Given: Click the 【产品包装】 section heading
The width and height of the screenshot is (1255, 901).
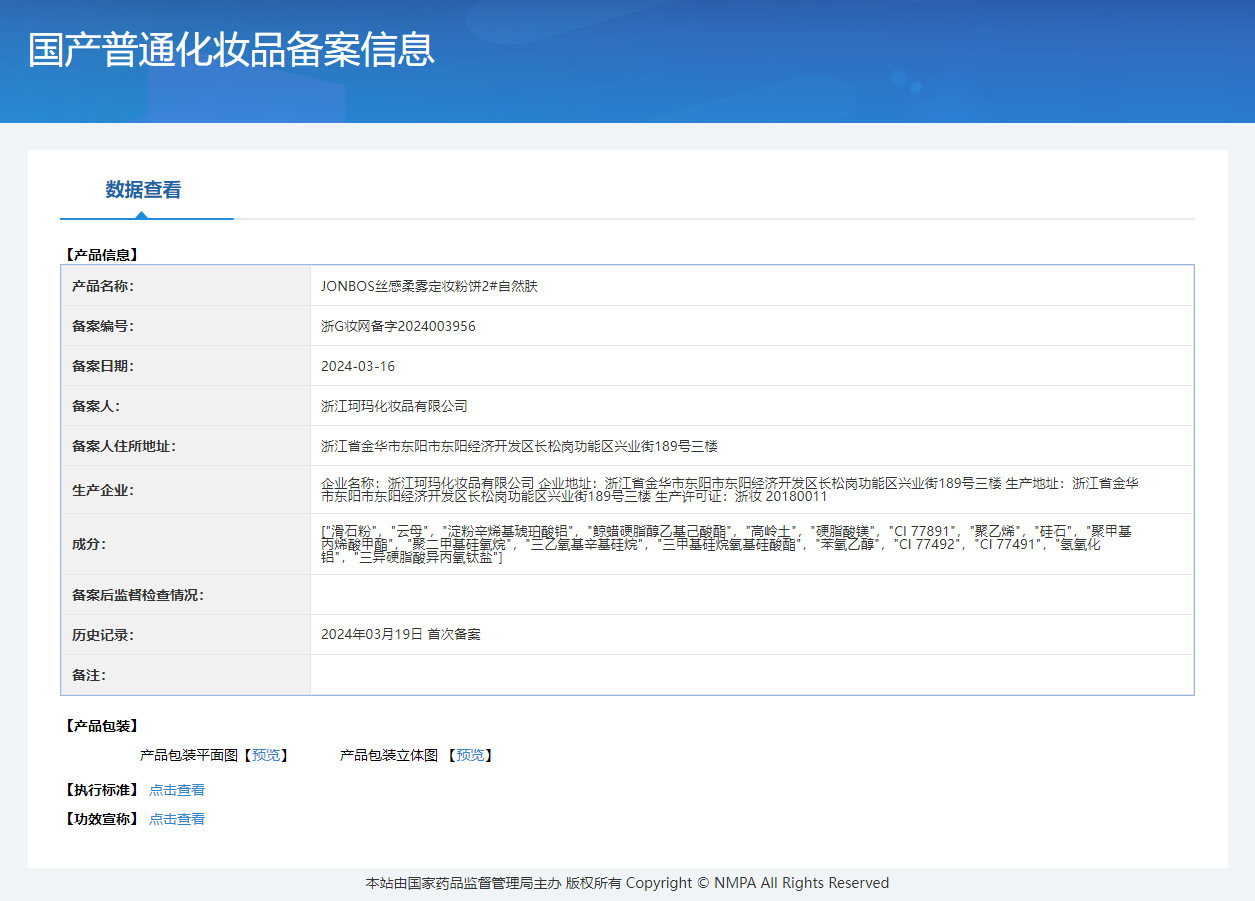Looking at the screenshot, I should [100, 726].
